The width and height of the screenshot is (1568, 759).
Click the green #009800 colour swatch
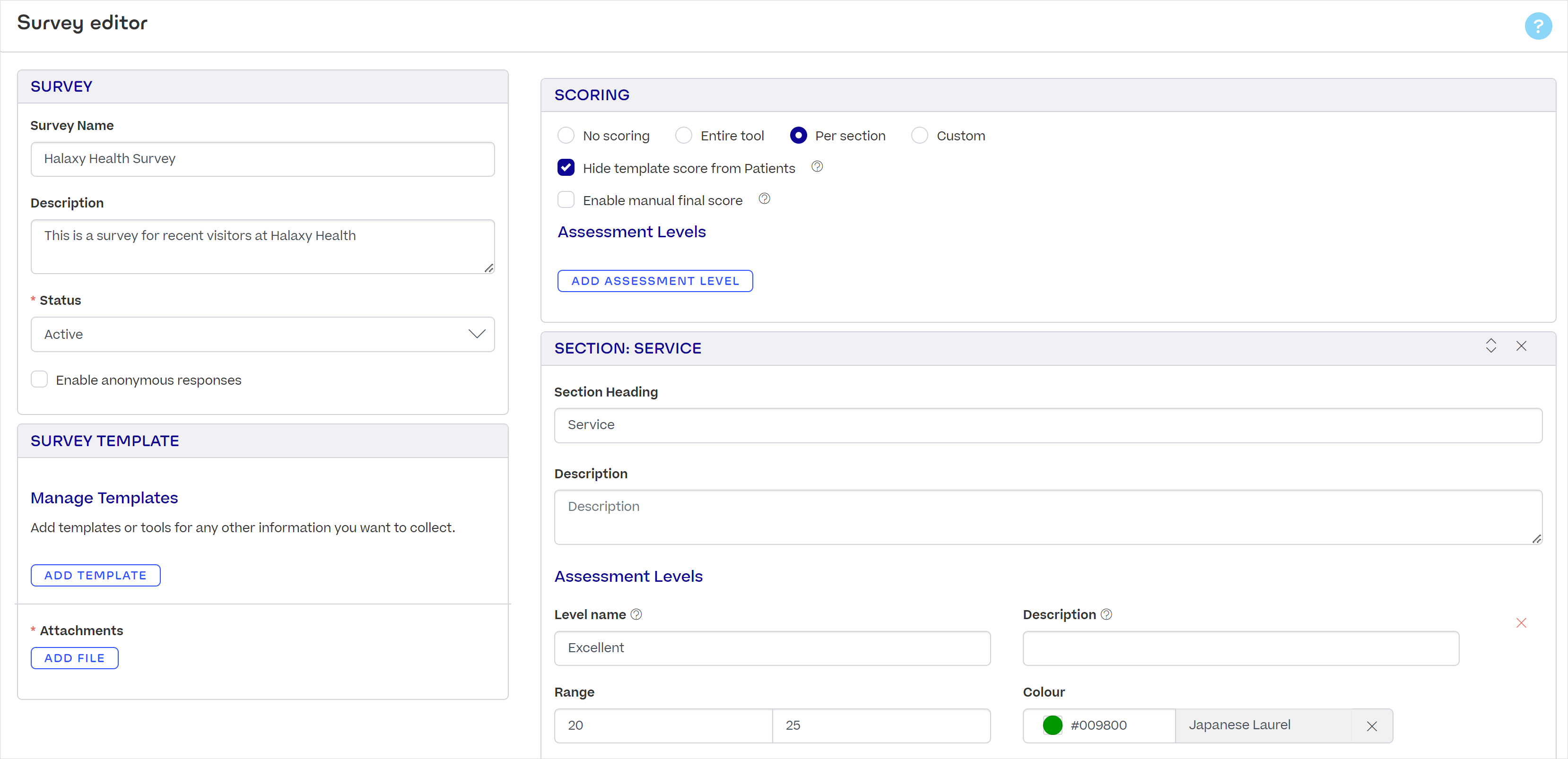pos(1053,725)
